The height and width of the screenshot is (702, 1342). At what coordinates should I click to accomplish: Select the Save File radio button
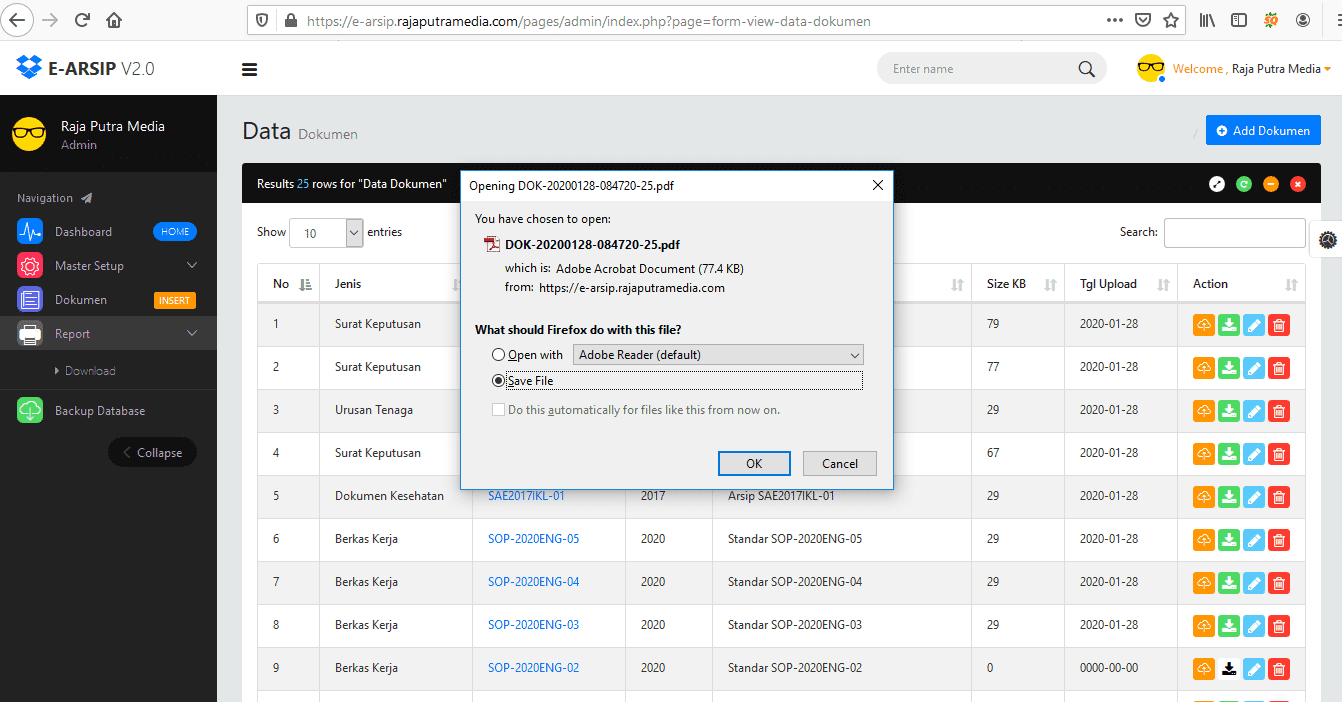pyautogui.click(x=498, y=381)
